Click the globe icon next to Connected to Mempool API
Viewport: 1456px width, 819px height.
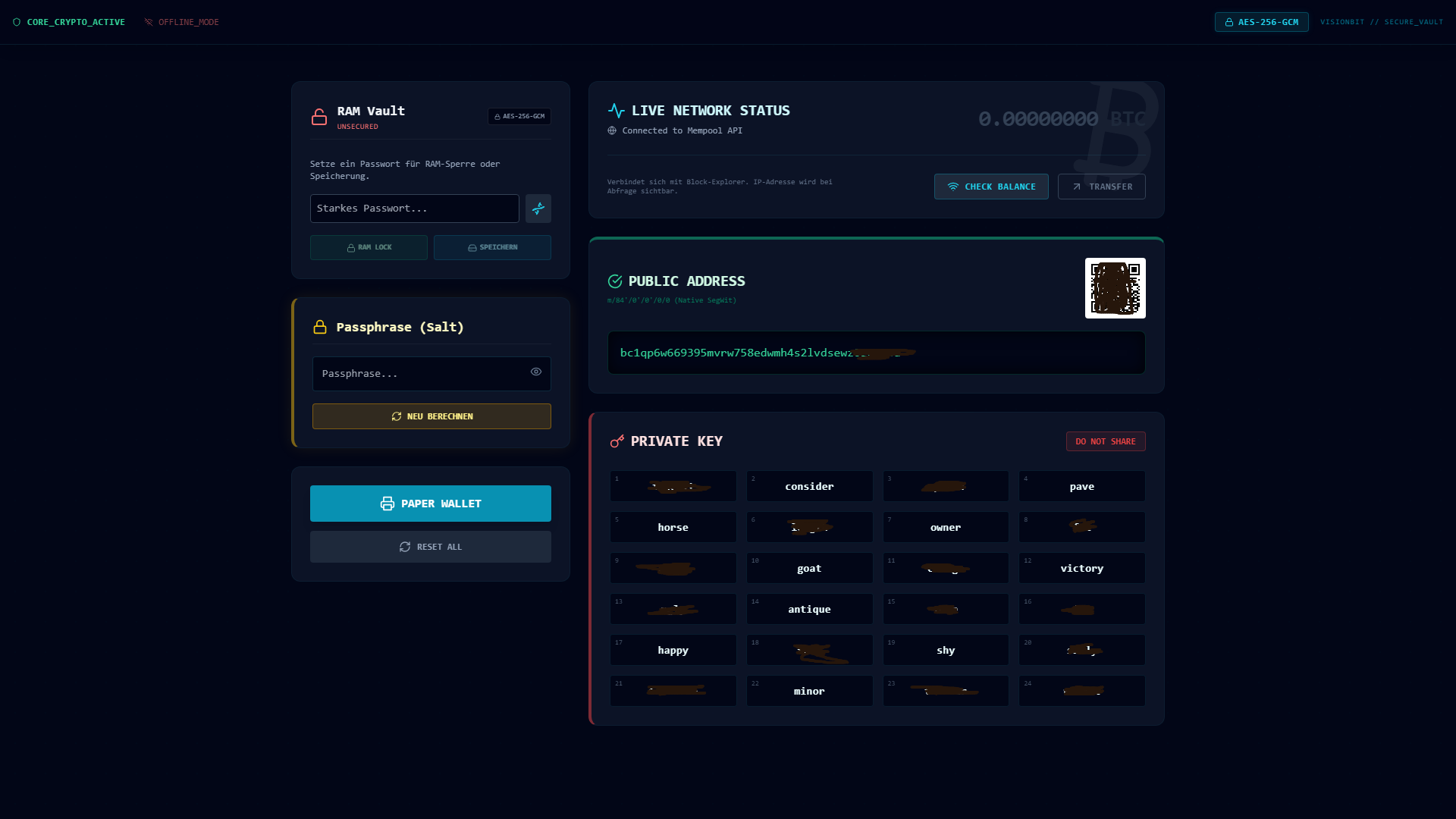click(611, 130)
